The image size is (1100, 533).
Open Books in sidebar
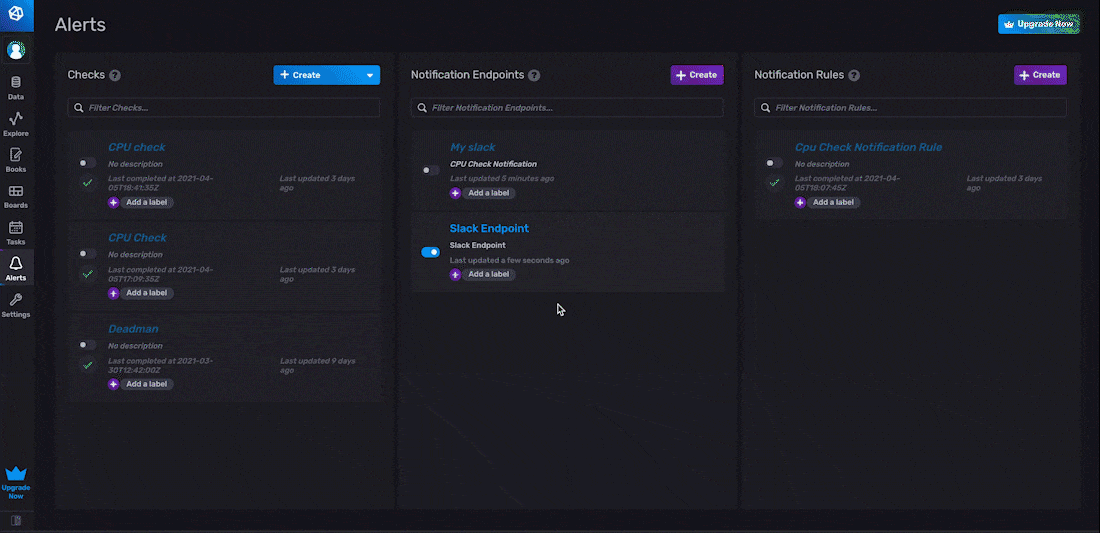[x=15, y=161]
